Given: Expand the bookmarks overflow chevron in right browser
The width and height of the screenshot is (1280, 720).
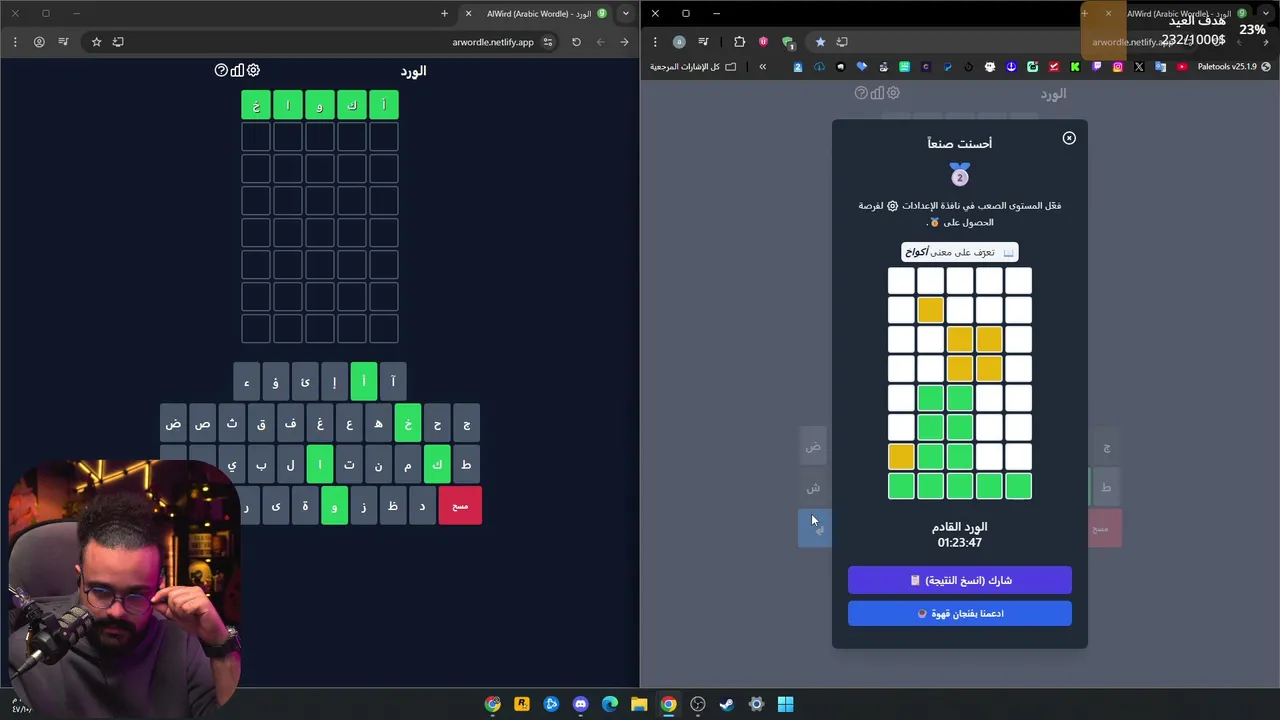Looking at the screenshot, I should click(762, 67).
